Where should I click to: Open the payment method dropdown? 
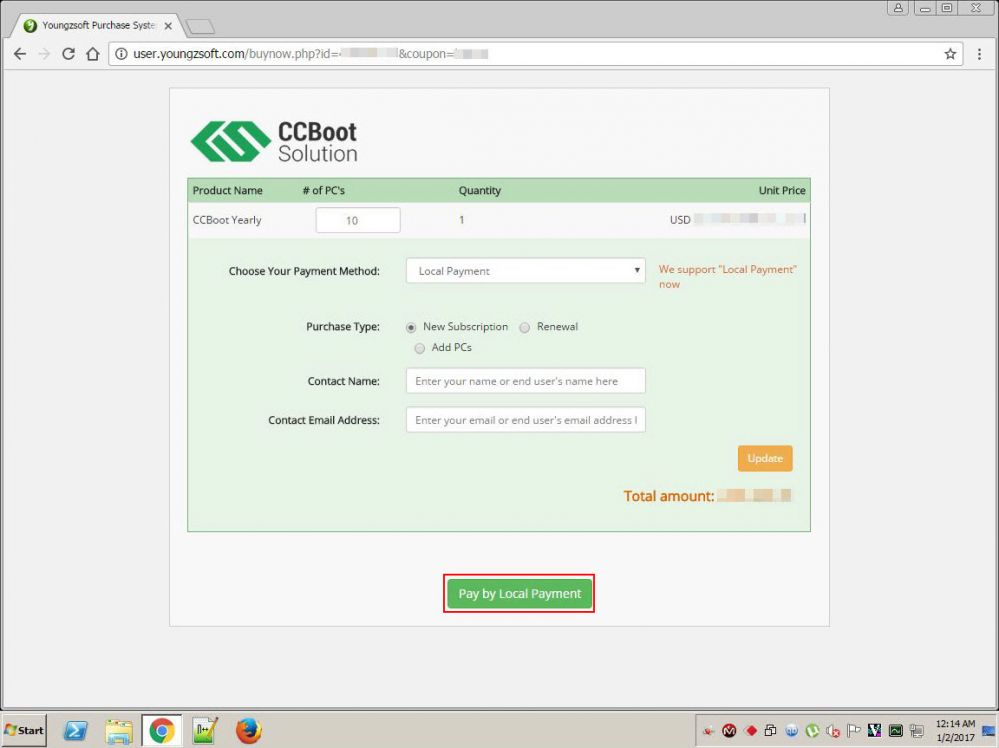(525, 271)
